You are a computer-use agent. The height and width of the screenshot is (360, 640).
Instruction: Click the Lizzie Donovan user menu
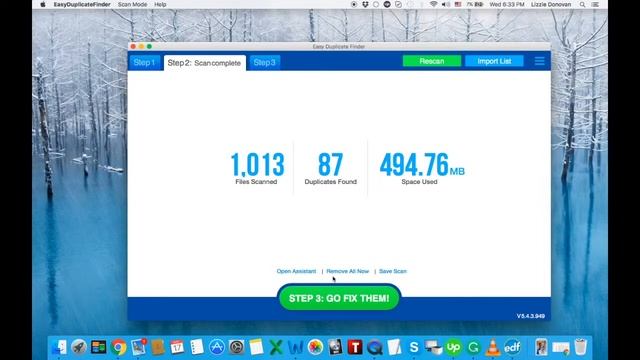[551, 4]
